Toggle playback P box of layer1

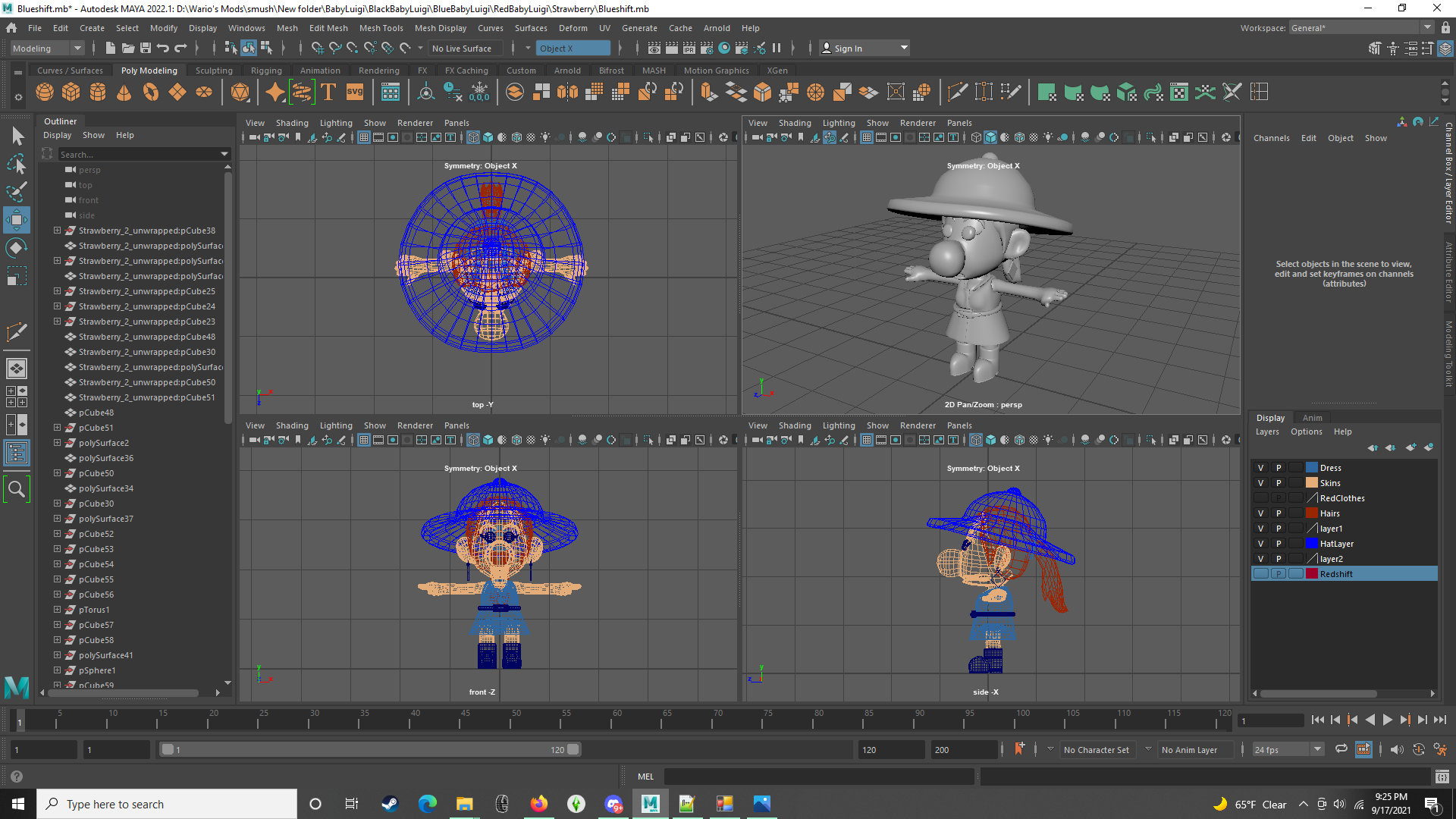(1279, 529)
